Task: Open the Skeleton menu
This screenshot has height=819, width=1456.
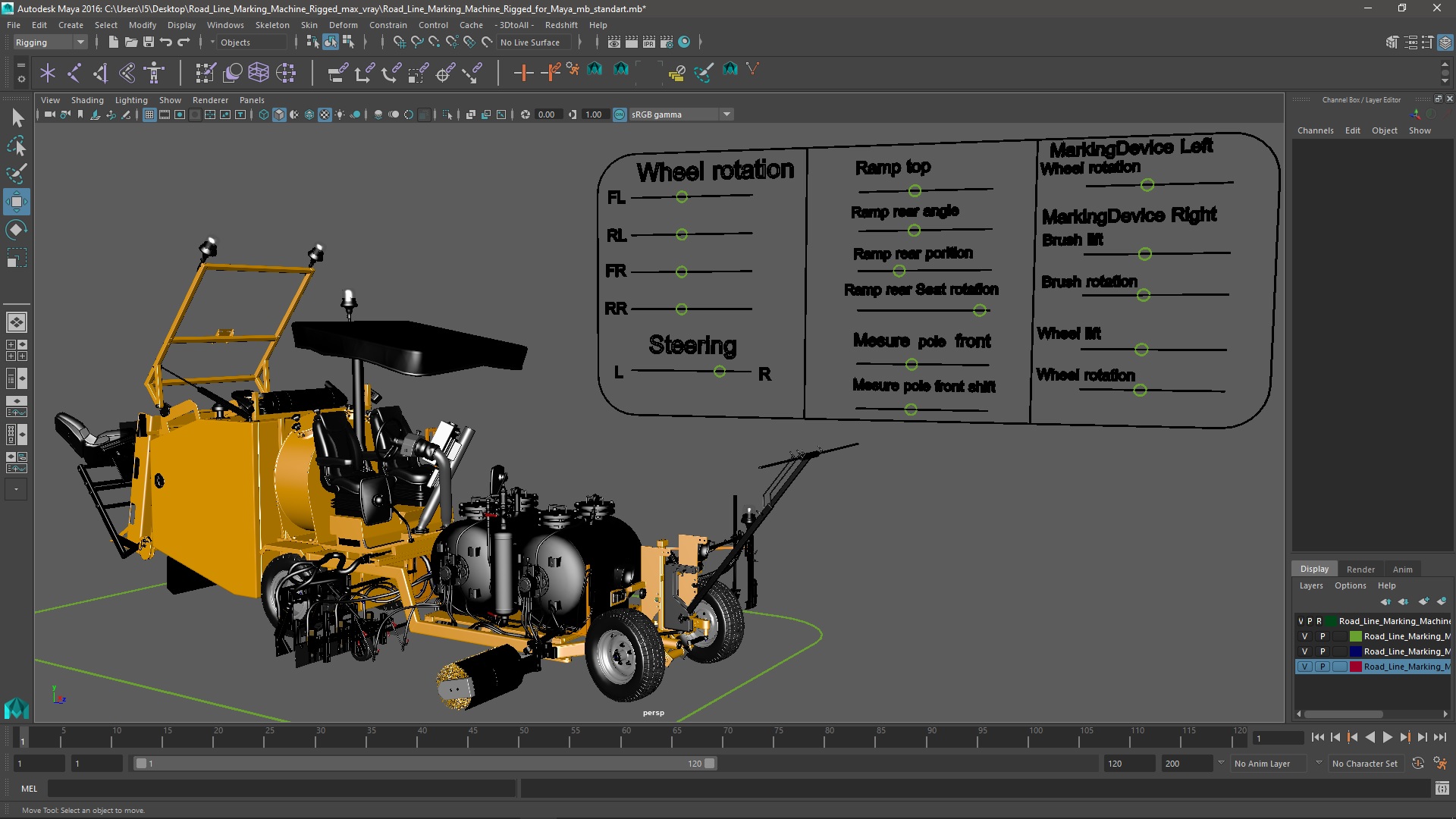Action: pyautogui.click(x=271, y=25)
